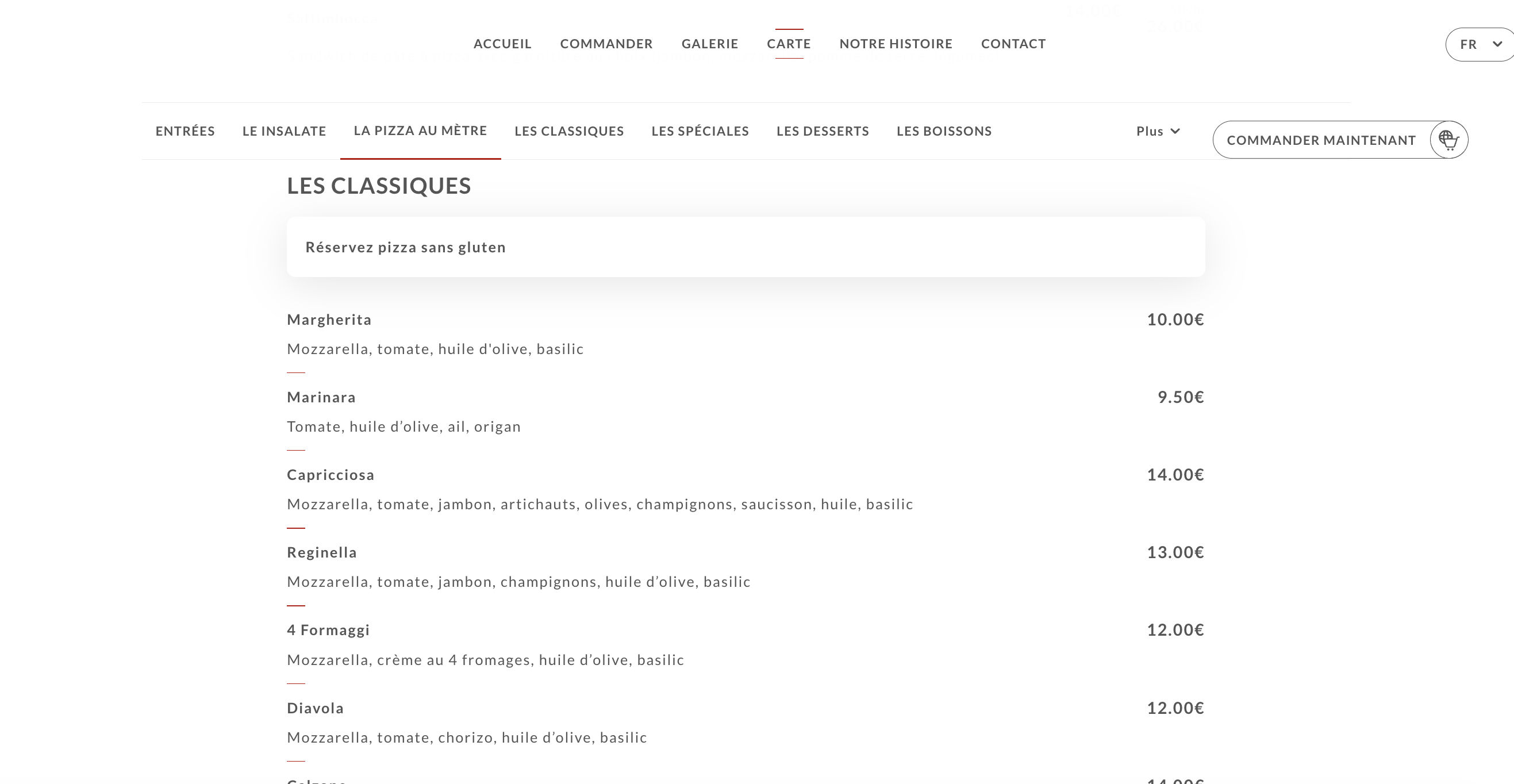Image resolution: width=1514 pixels, height=784 pixels.
Task: Open the Commander nav item
Action: click(606, 44)
